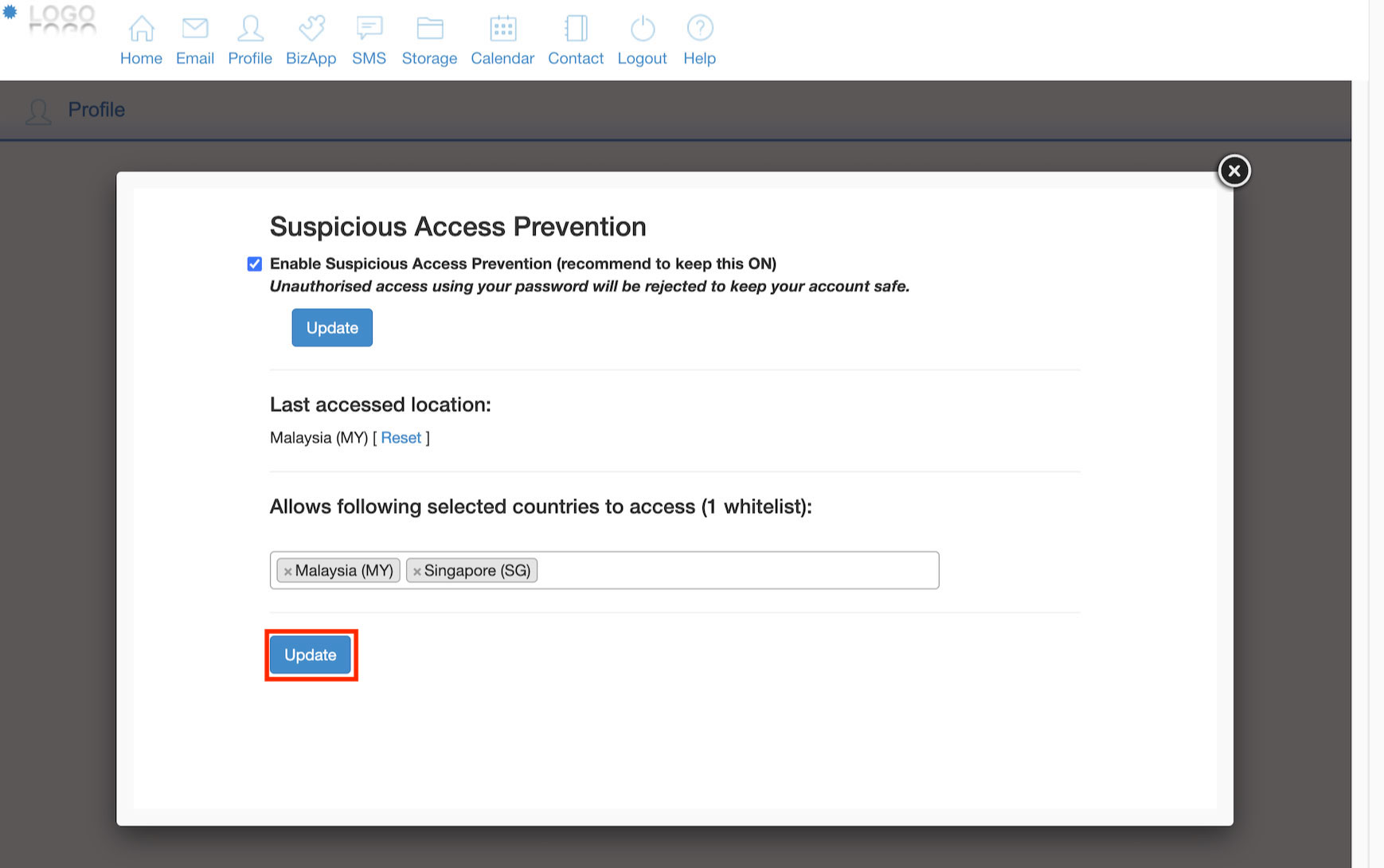Open the Help question mark icon
Image resolution: width=1384 pixels, height=868 pixels.
(x=700, y=29)
